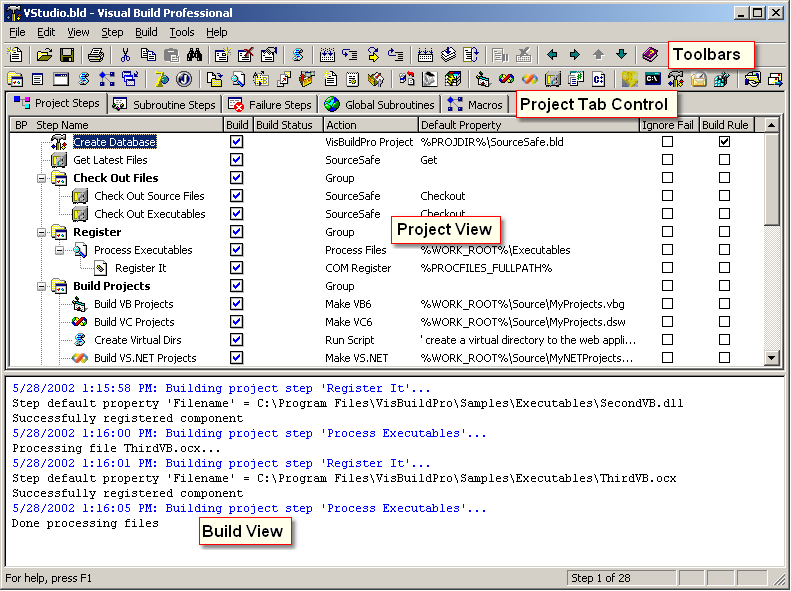Check Build Rule for Build VC Projects
791x591 pixels.
click(x=724, y=322)
